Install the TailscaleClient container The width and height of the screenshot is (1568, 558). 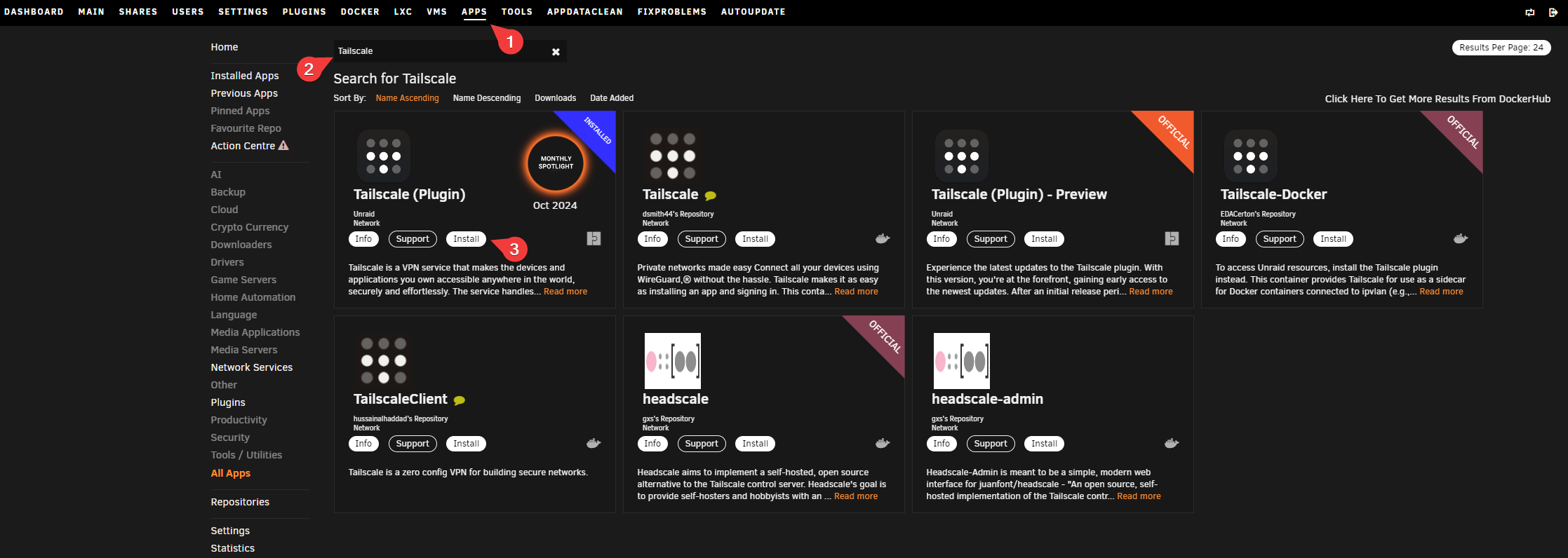(466, 444)
